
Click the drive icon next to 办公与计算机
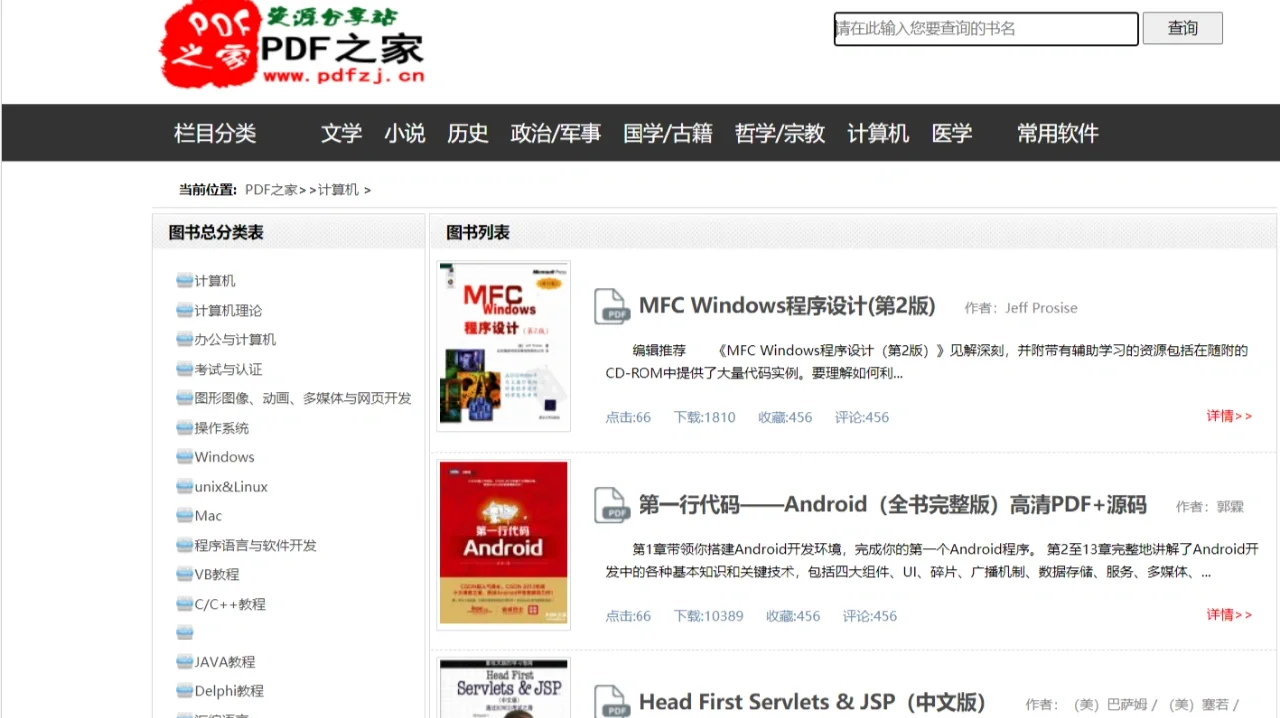(184, 339)
